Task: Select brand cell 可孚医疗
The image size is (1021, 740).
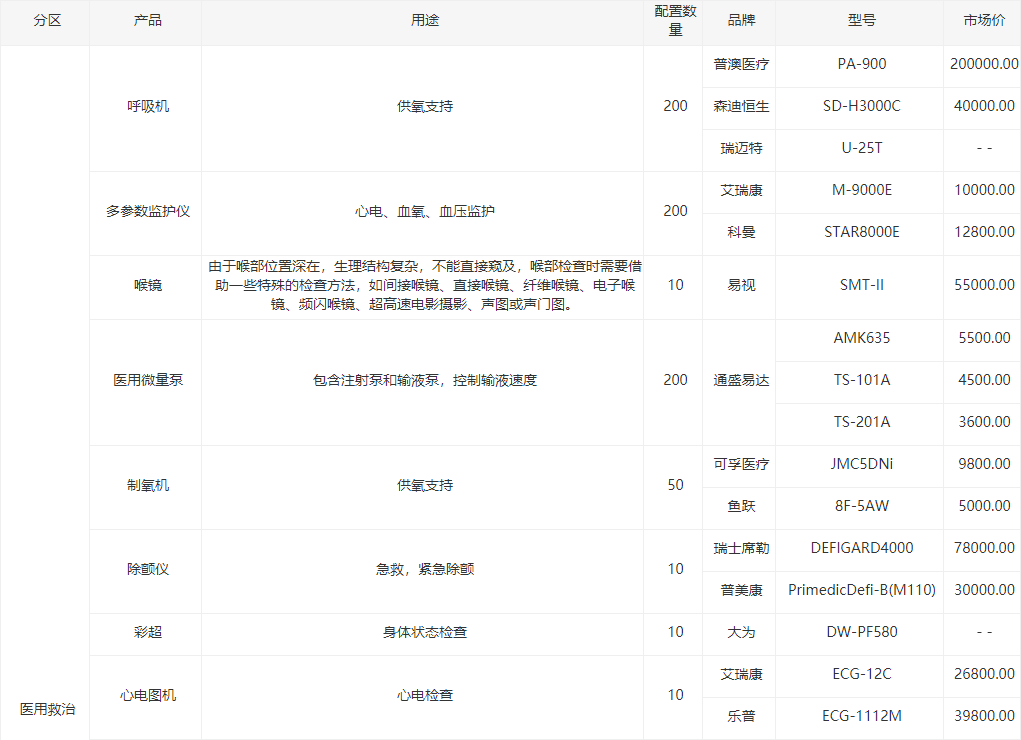Action: [x=741, y=464]
